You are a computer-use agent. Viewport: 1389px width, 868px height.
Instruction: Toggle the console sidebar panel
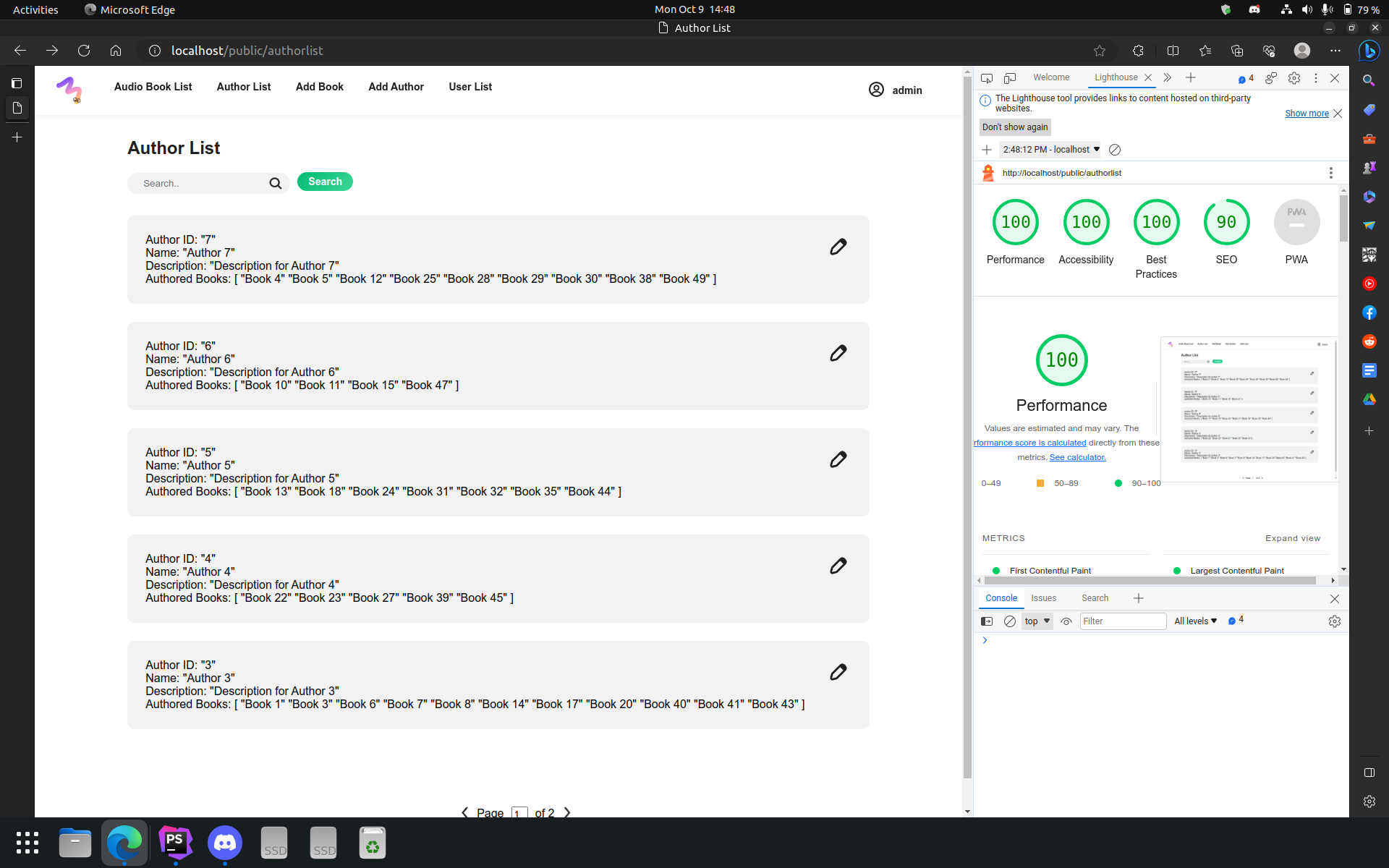click(986, 621)
